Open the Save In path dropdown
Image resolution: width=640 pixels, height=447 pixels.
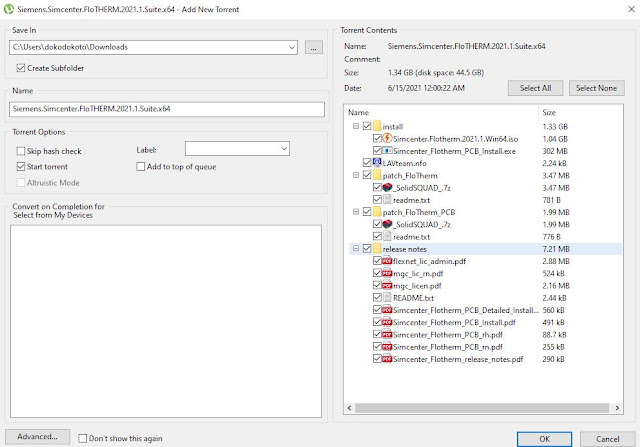[x=291, y=47]
